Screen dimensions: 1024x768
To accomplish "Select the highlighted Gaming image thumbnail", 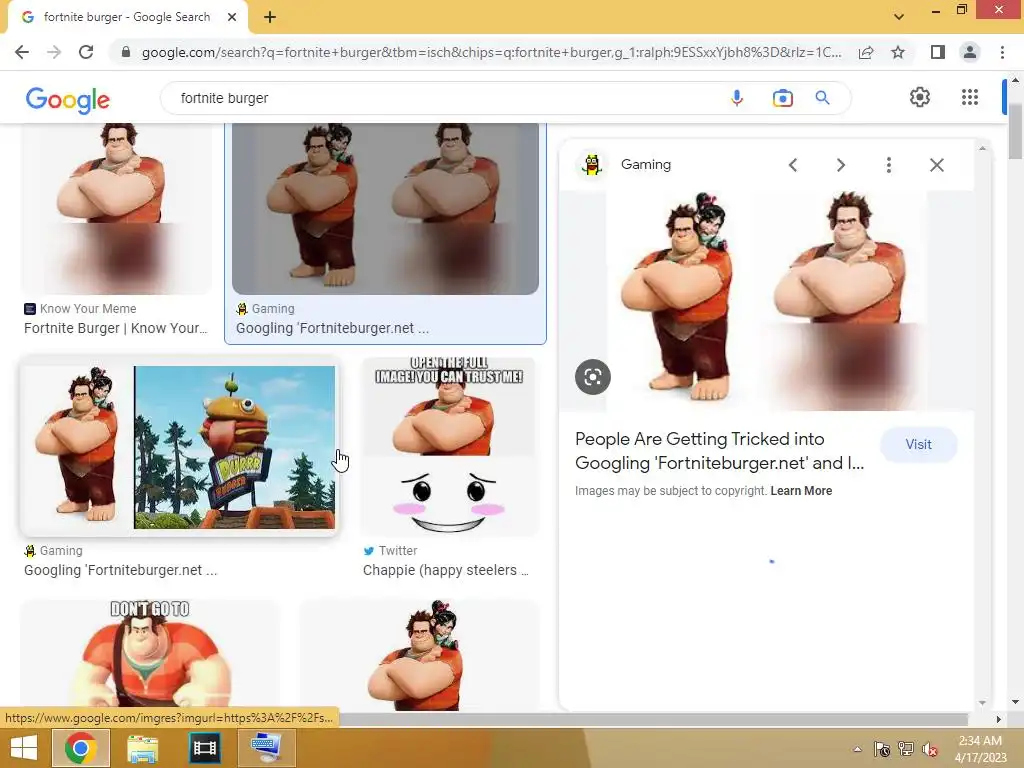I will click(x=385, y=209).
